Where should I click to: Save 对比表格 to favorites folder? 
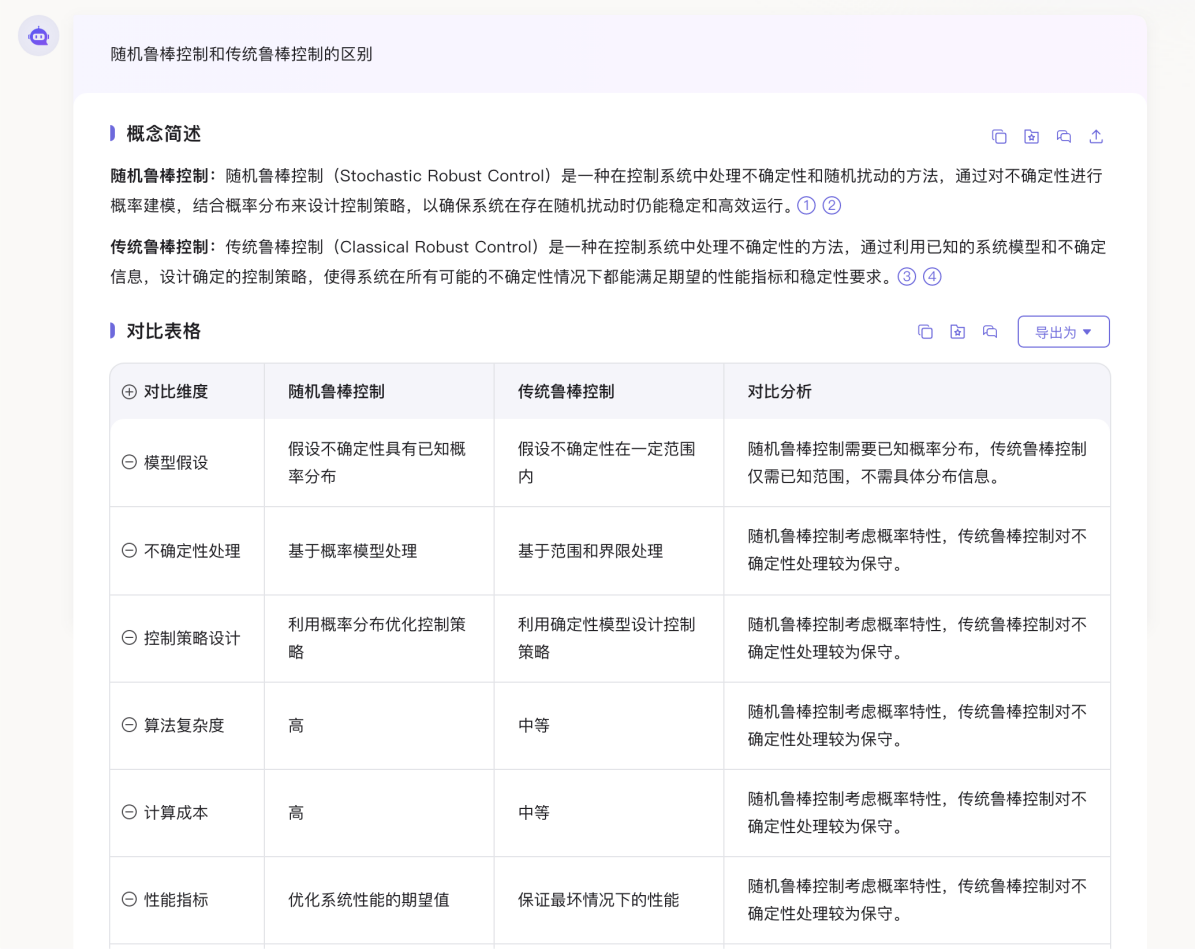(x=957, y=332)
